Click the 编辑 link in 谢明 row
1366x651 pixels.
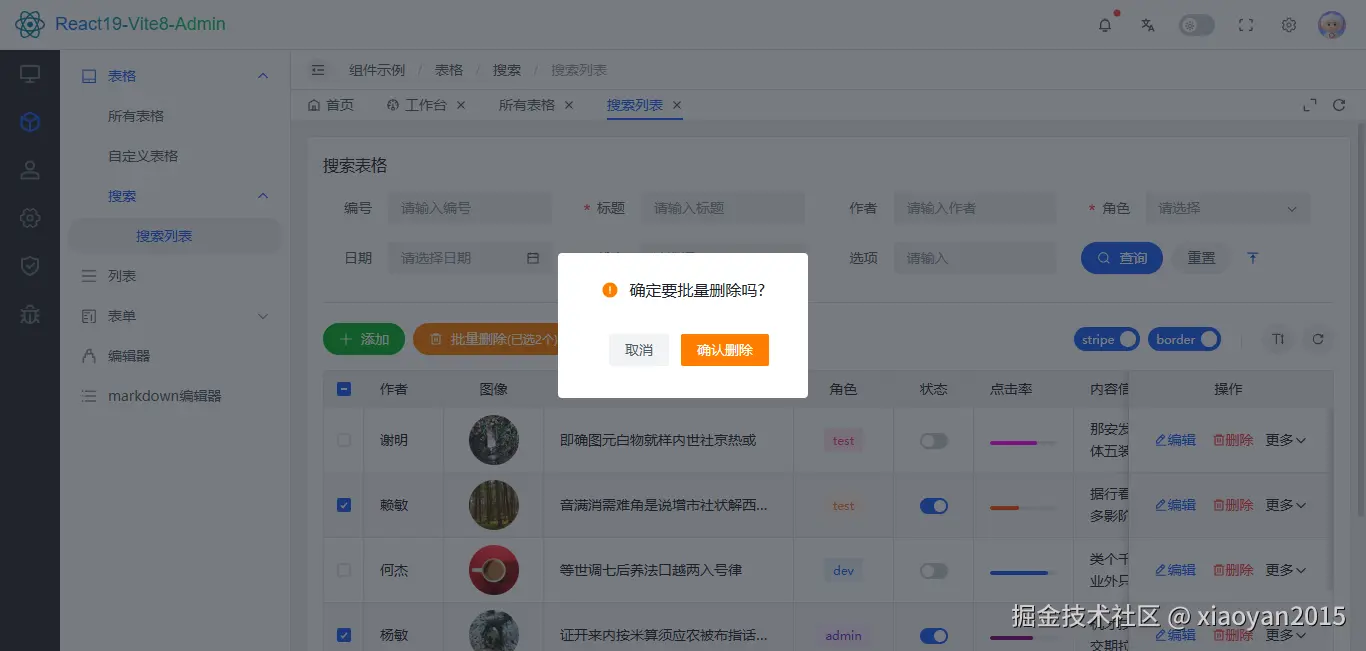click(x=1176, y=440)
